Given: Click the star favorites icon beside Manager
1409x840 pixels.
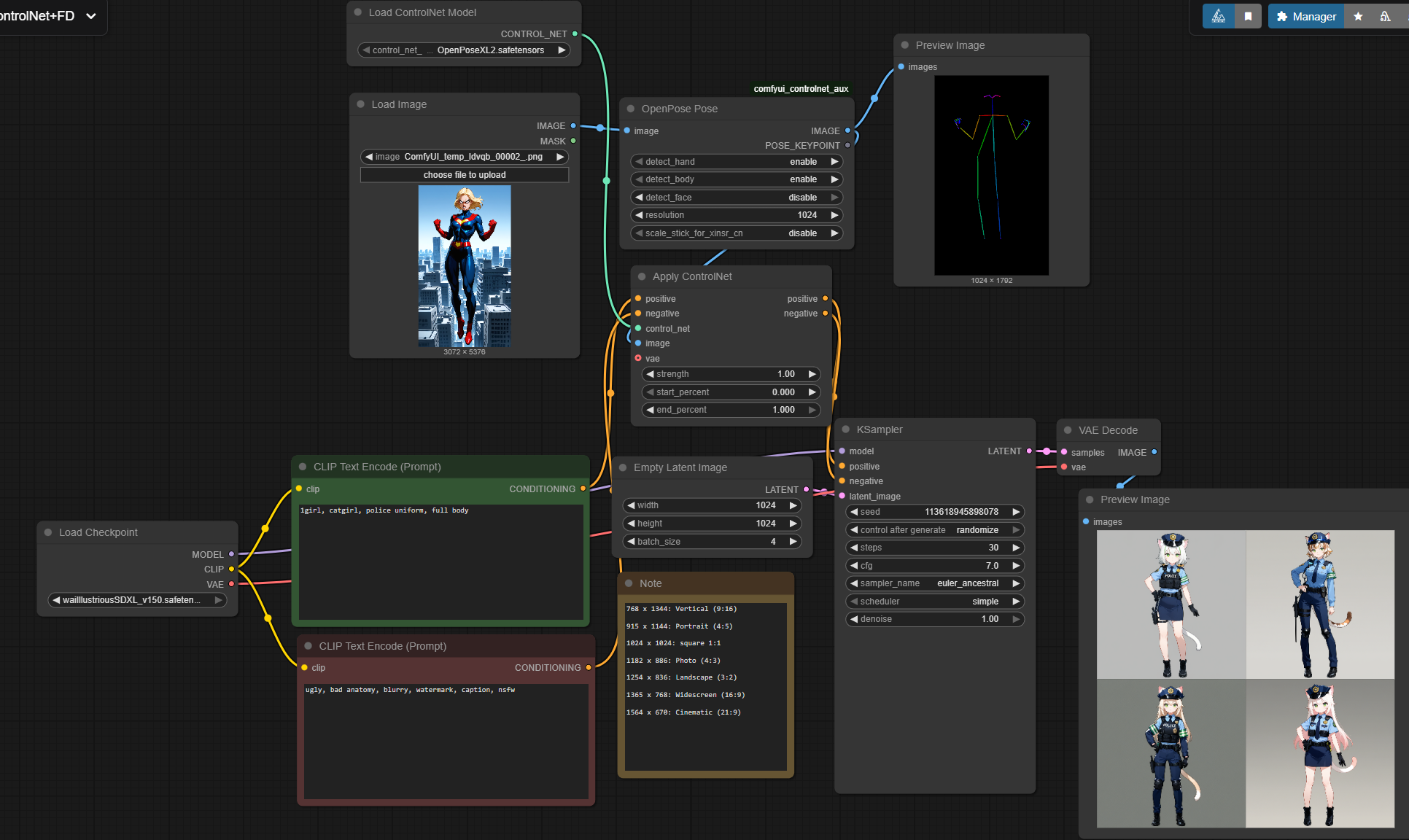Looking at the screenshot, I should (1358, 16).
